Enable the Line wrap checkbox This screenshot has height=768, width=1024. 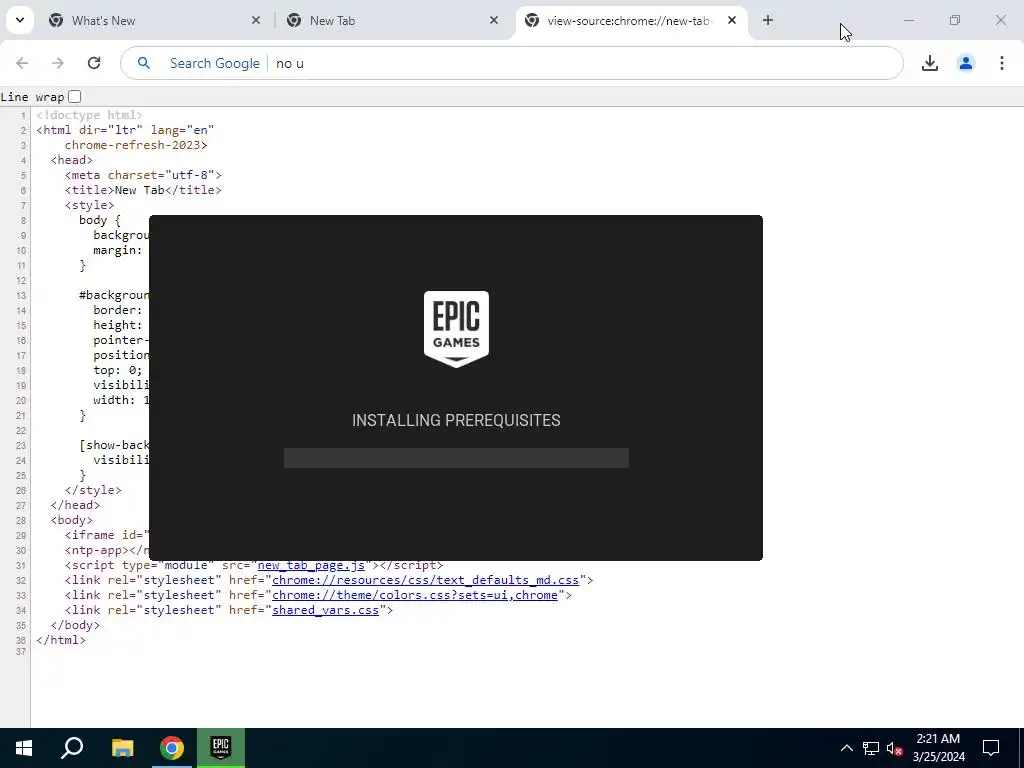74,97
